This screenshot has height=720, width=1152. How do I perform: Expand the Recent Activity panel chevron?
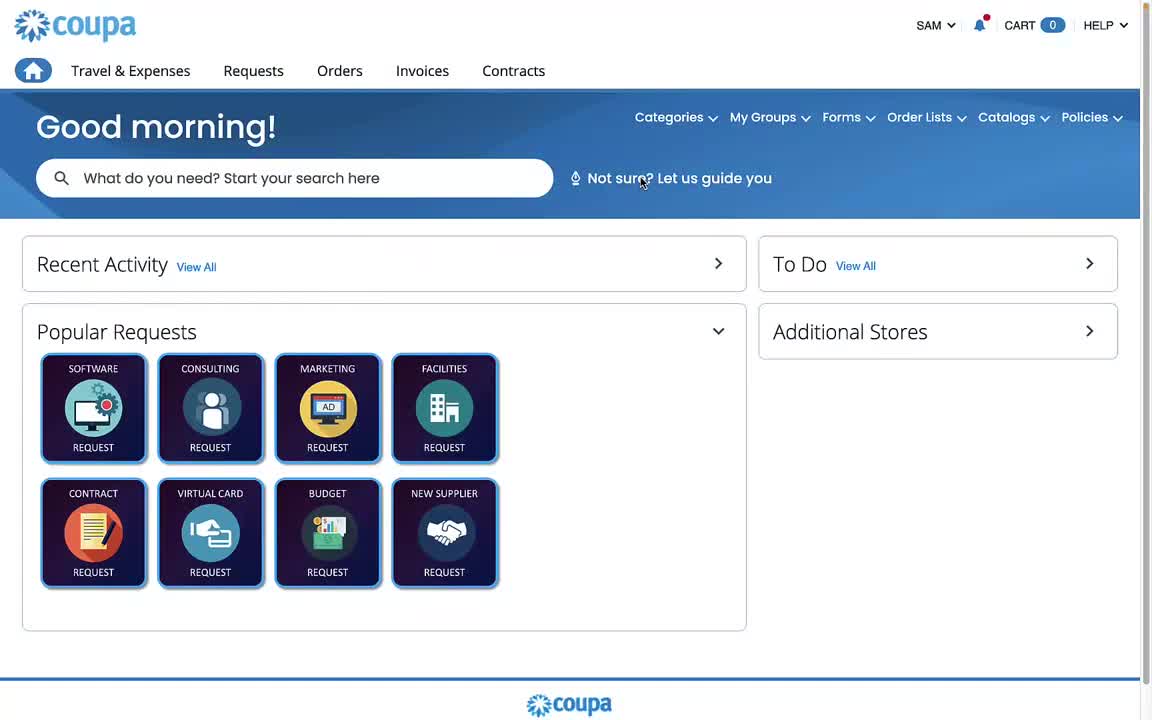(x=719, y=263)
